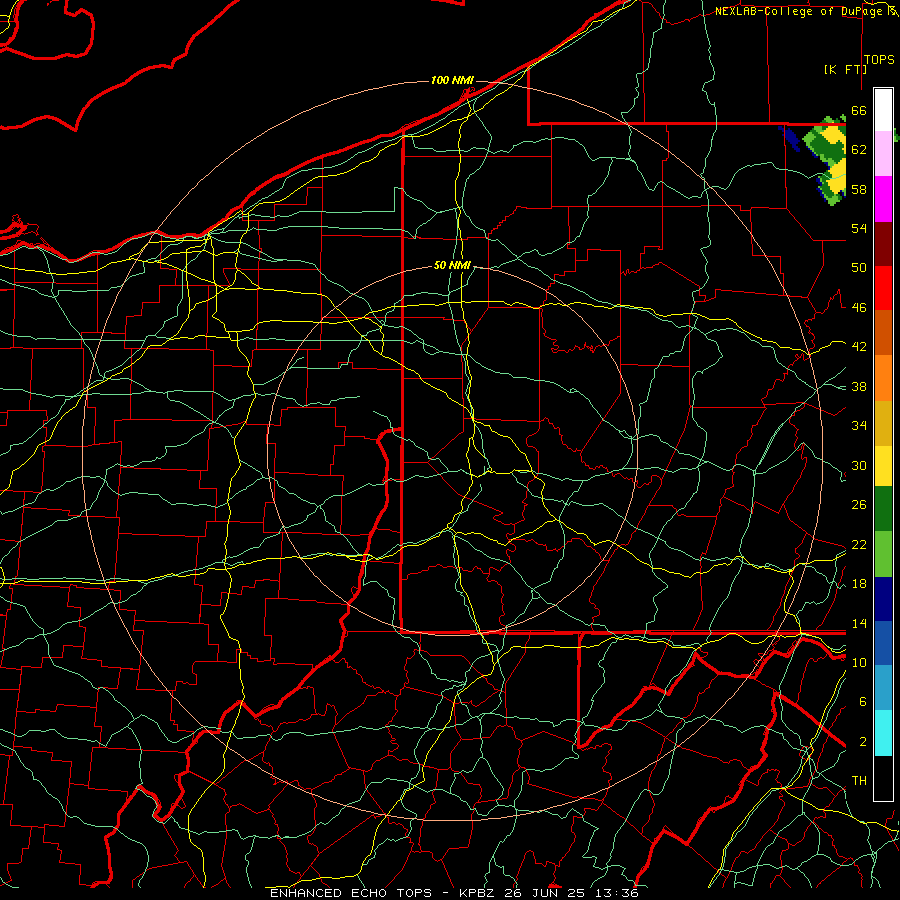Click the TH threshold label
Image resolution: width=900 pixels, height=900 pixels.
click(859, 781)
